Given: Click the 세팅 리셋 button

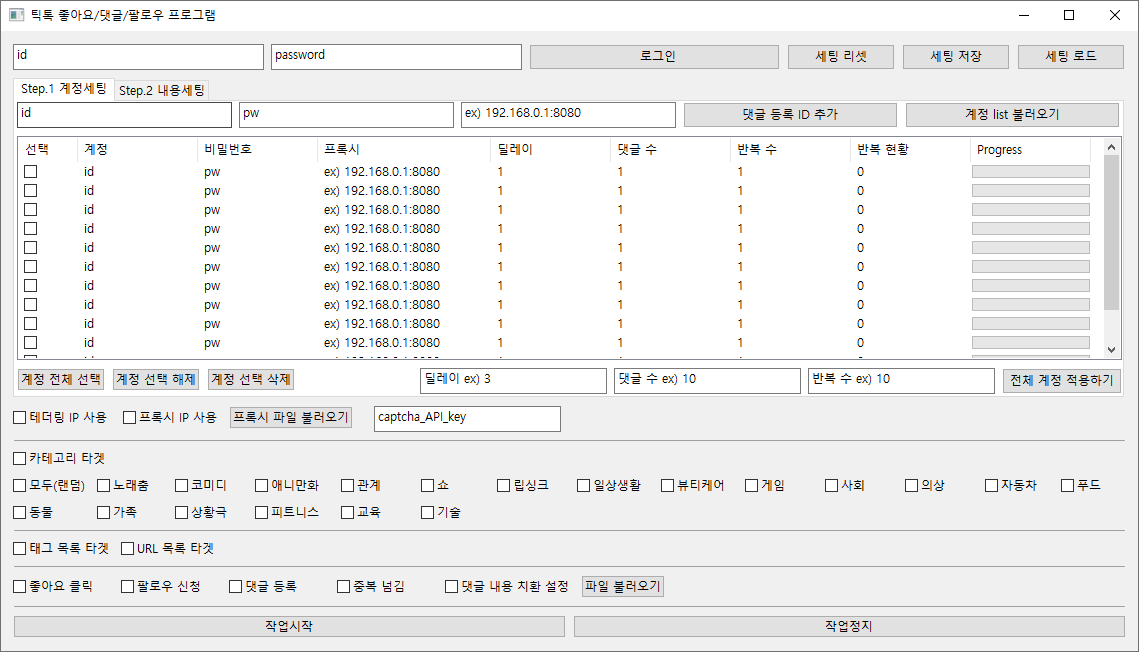Looking at the screenshot, I should tap(840, 57).
